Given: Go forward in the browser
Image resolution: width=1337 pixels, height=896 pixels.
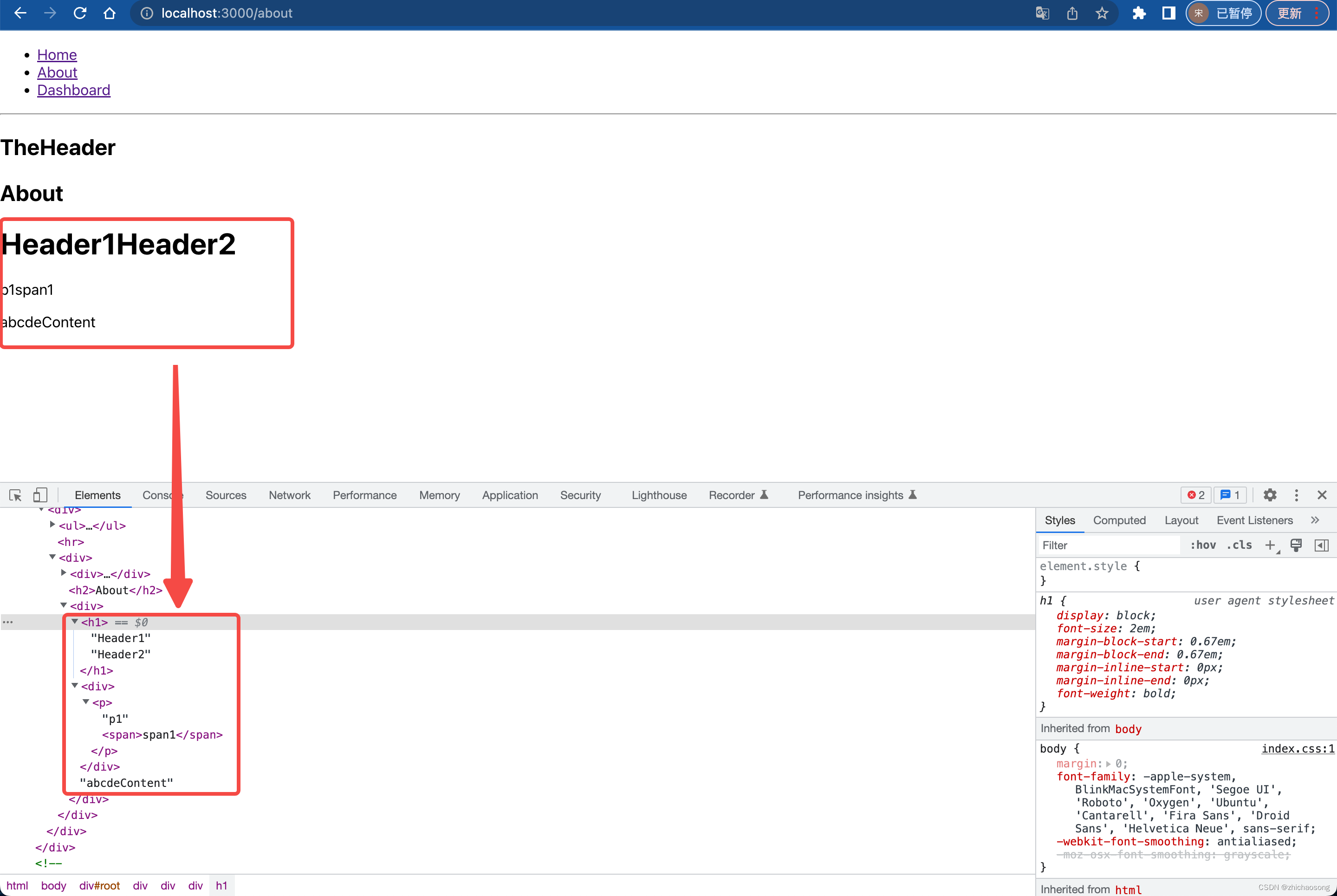Looking at the screenshot, I should (50, 13).
